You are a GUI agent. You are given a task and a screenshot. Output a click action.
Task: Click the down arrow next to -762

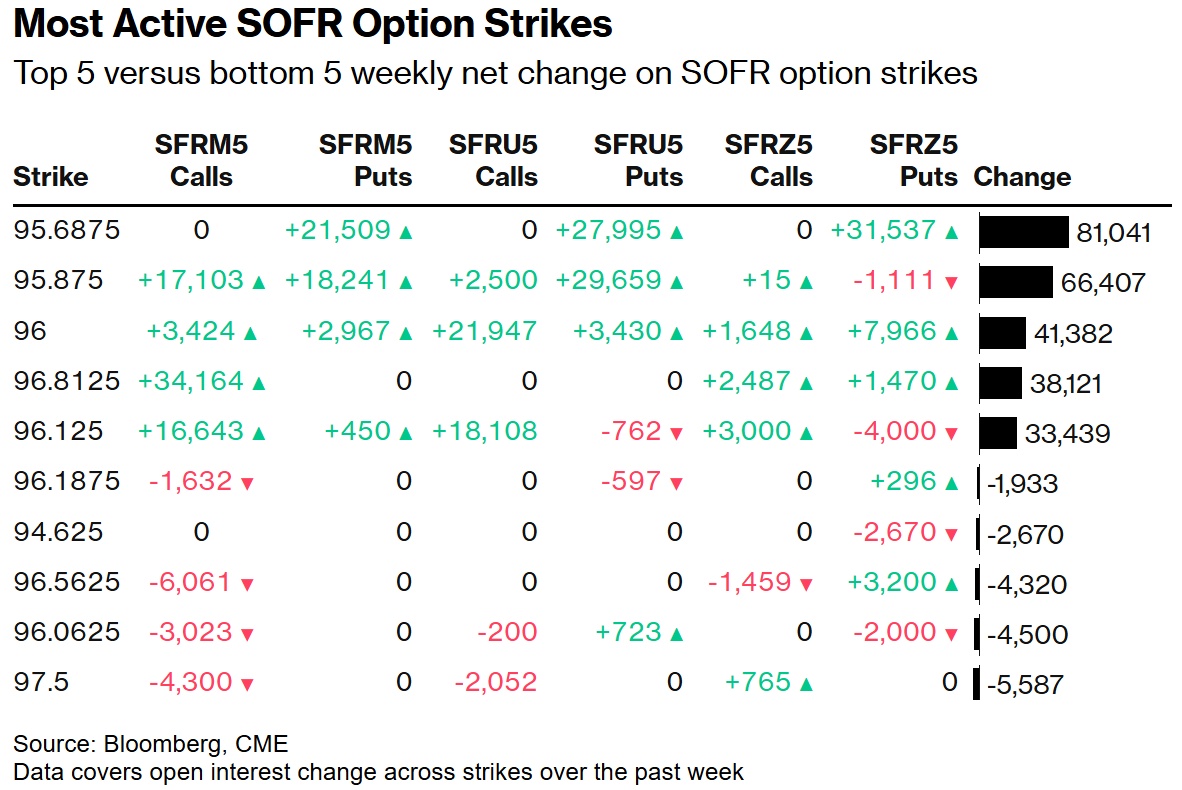(677, 433)
